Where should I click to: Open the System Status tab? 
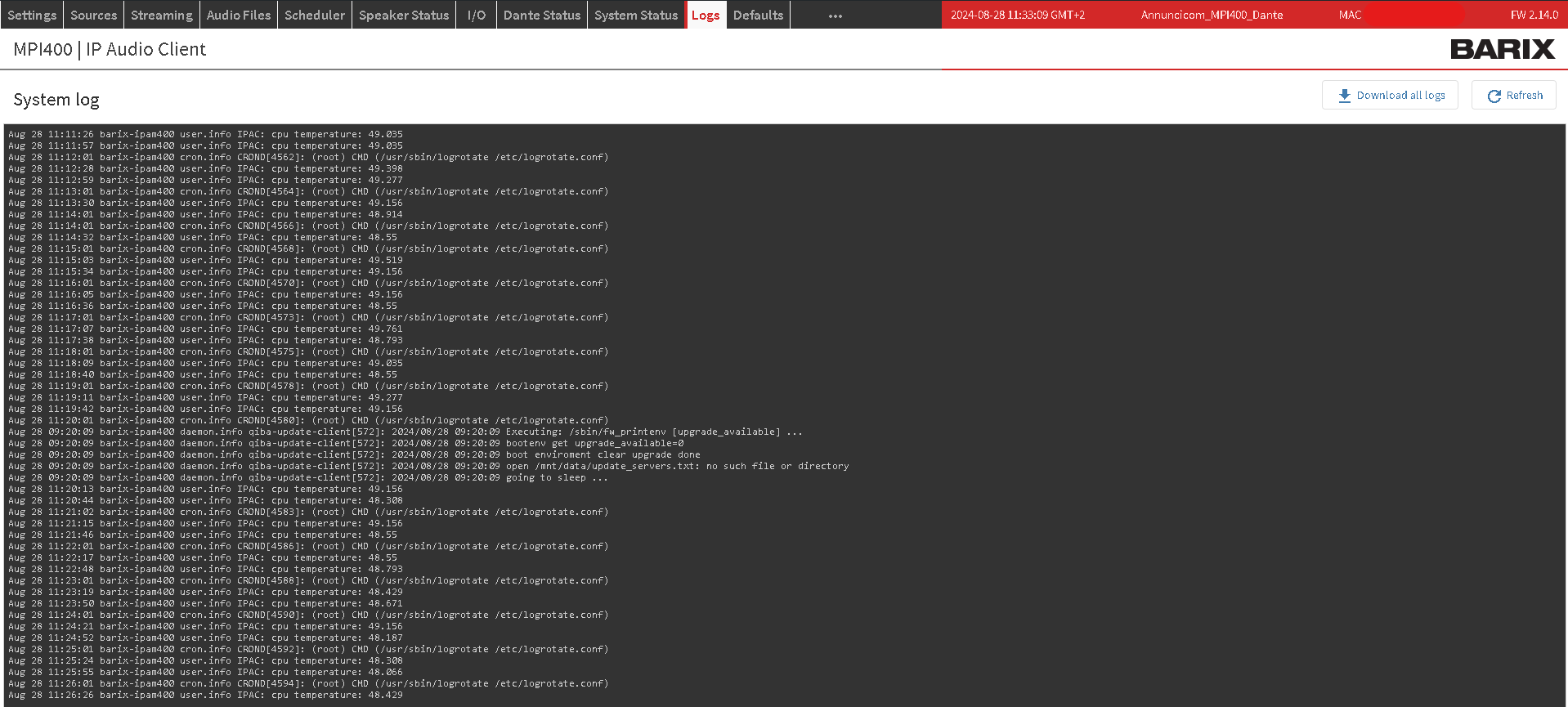tap(635, 15)
